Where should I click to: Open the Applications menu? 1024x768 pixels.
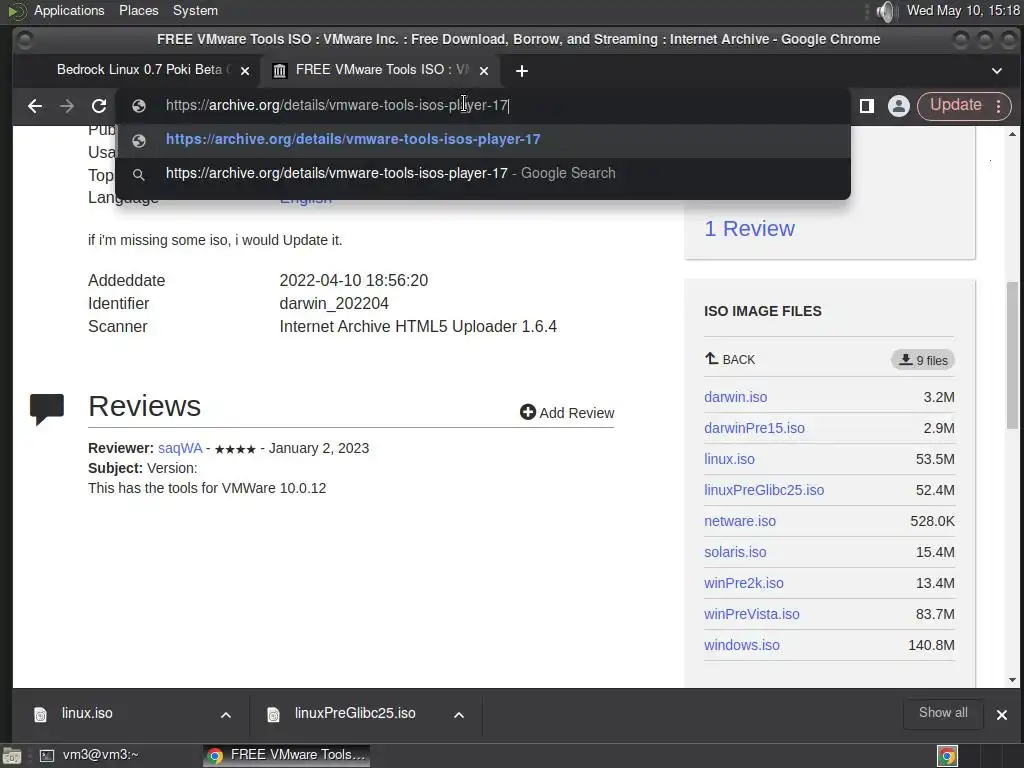point(69,10)
